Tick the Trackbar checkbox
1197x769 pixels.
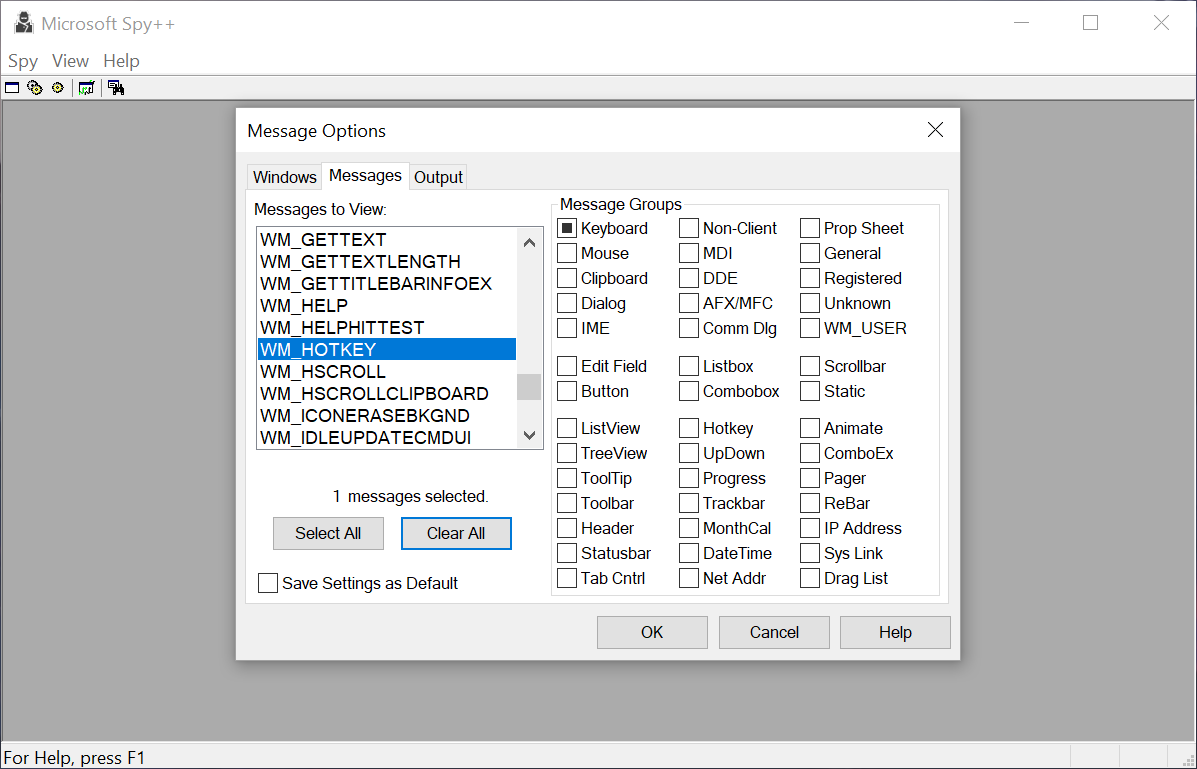tap(689, 504)
